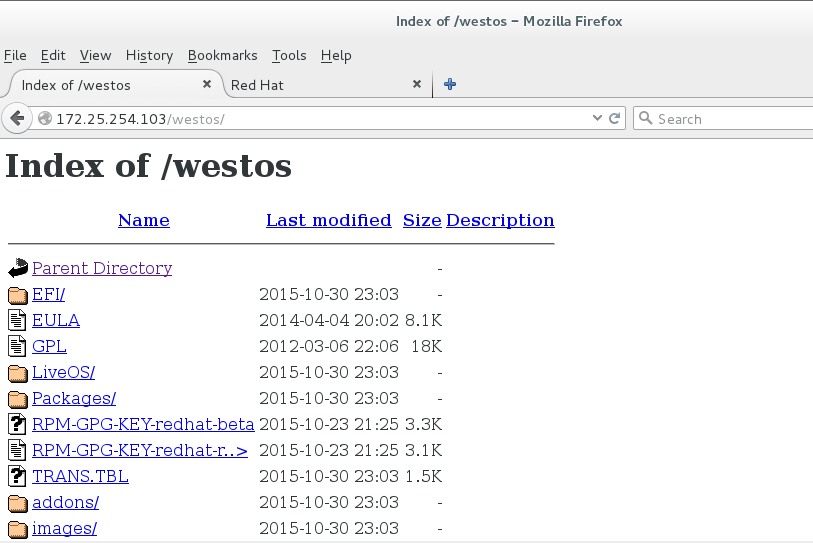Click the EULA date 2014-04-04 20:02
The image size is (813, 543).
click(x=329, y=321)
